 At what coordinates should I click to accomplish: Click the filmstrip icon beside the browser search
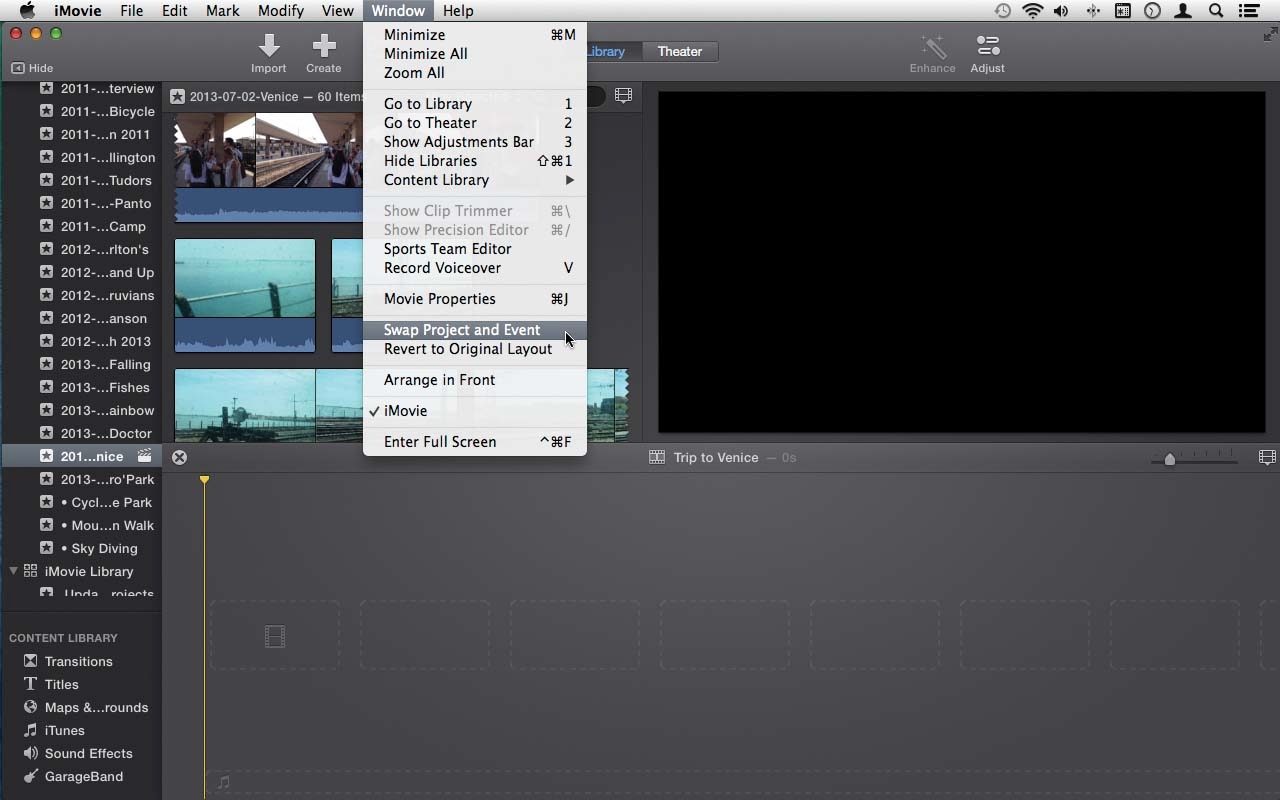point(624,96)
